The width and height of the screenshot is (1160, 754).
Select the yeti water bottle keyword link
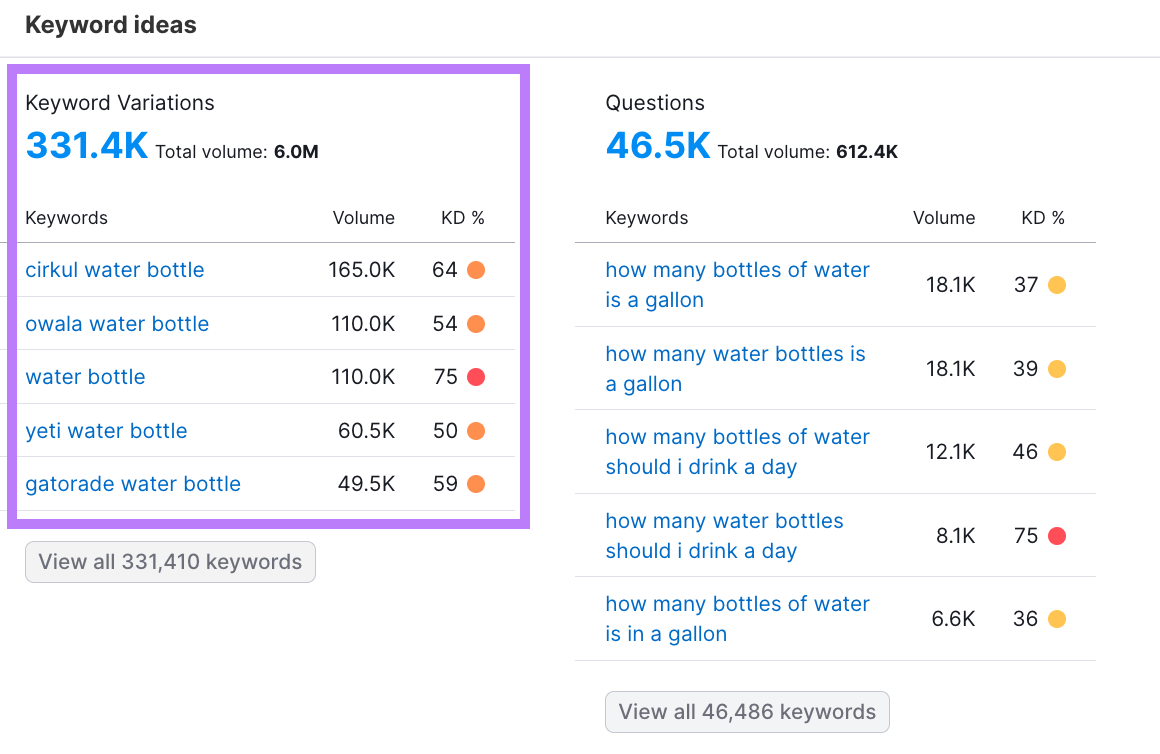coord(106,430)
